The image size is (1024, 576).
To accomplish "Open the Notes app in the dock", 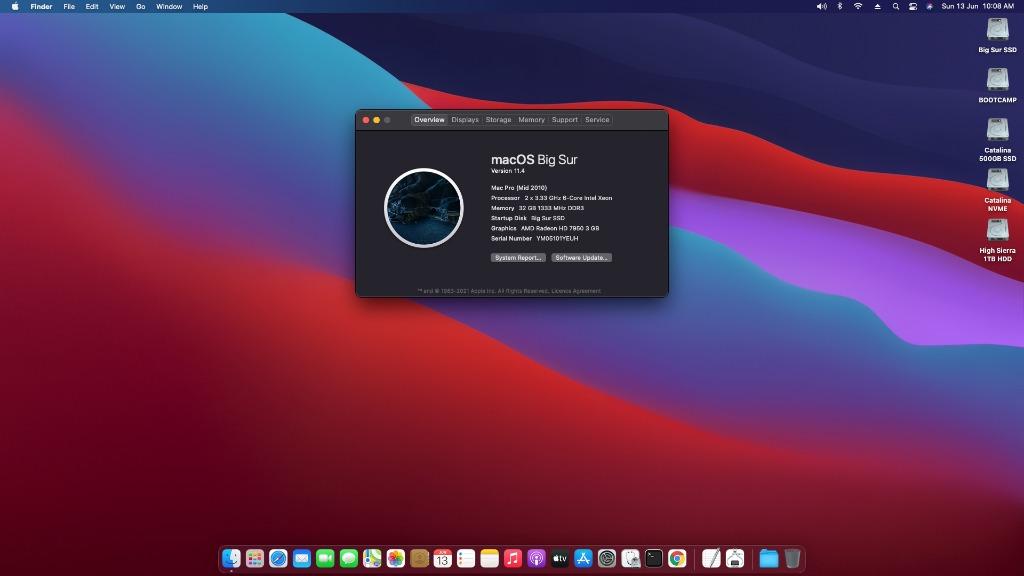I will [x=490, y=558].
